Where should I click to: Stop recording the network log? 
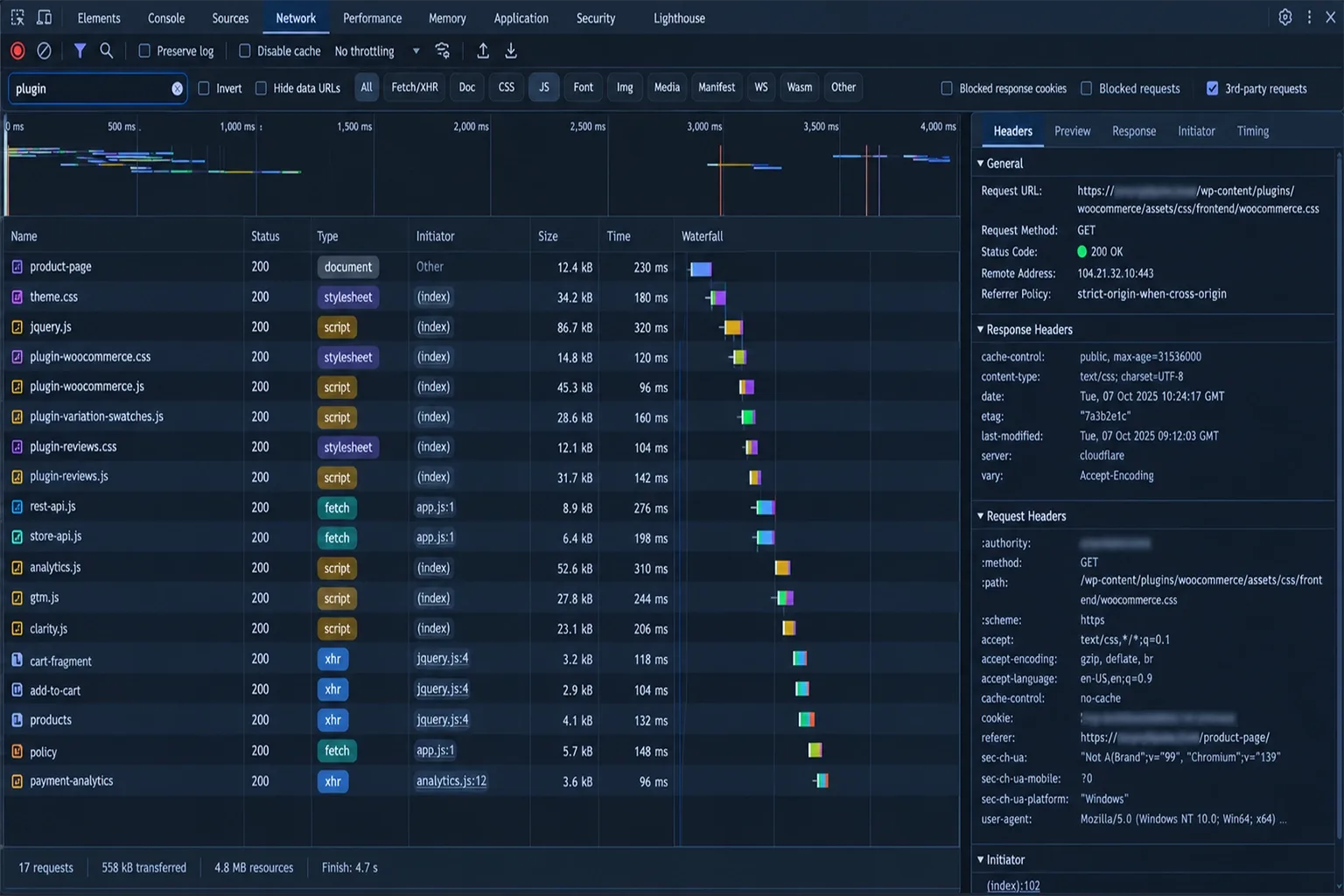point(17,51)
